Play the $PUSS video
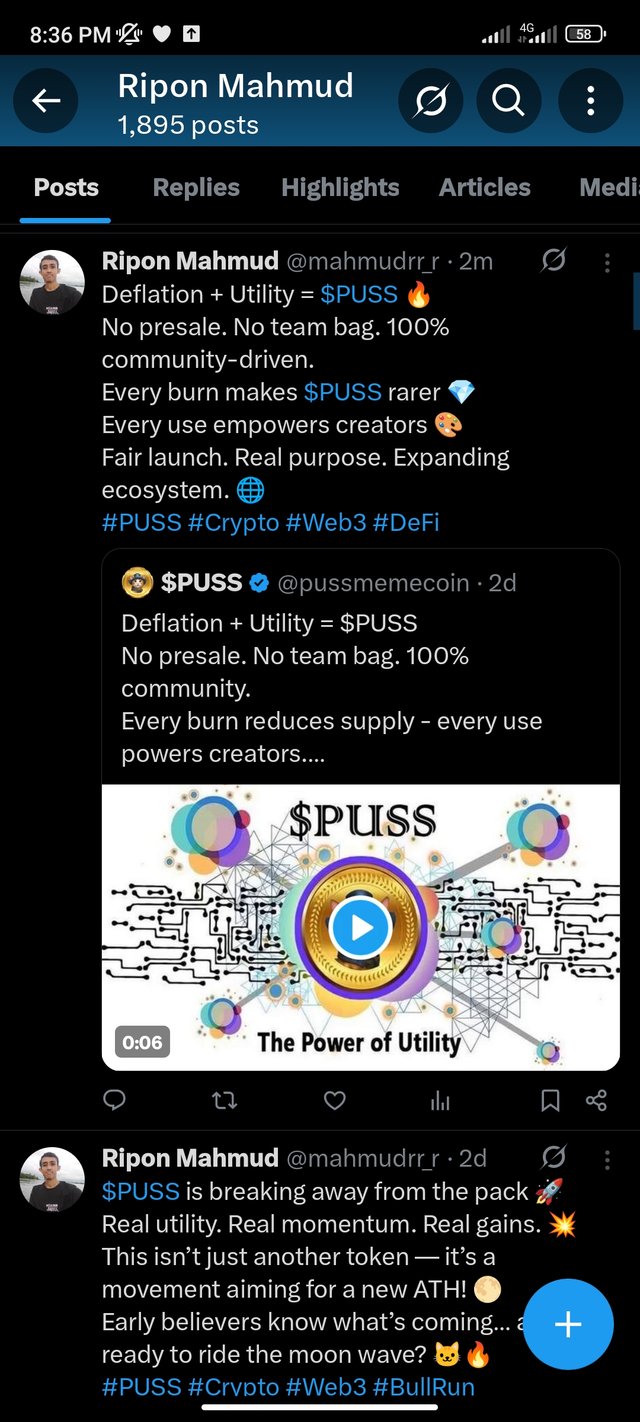The image size is (640, 1422). click(x=360, y=928)
